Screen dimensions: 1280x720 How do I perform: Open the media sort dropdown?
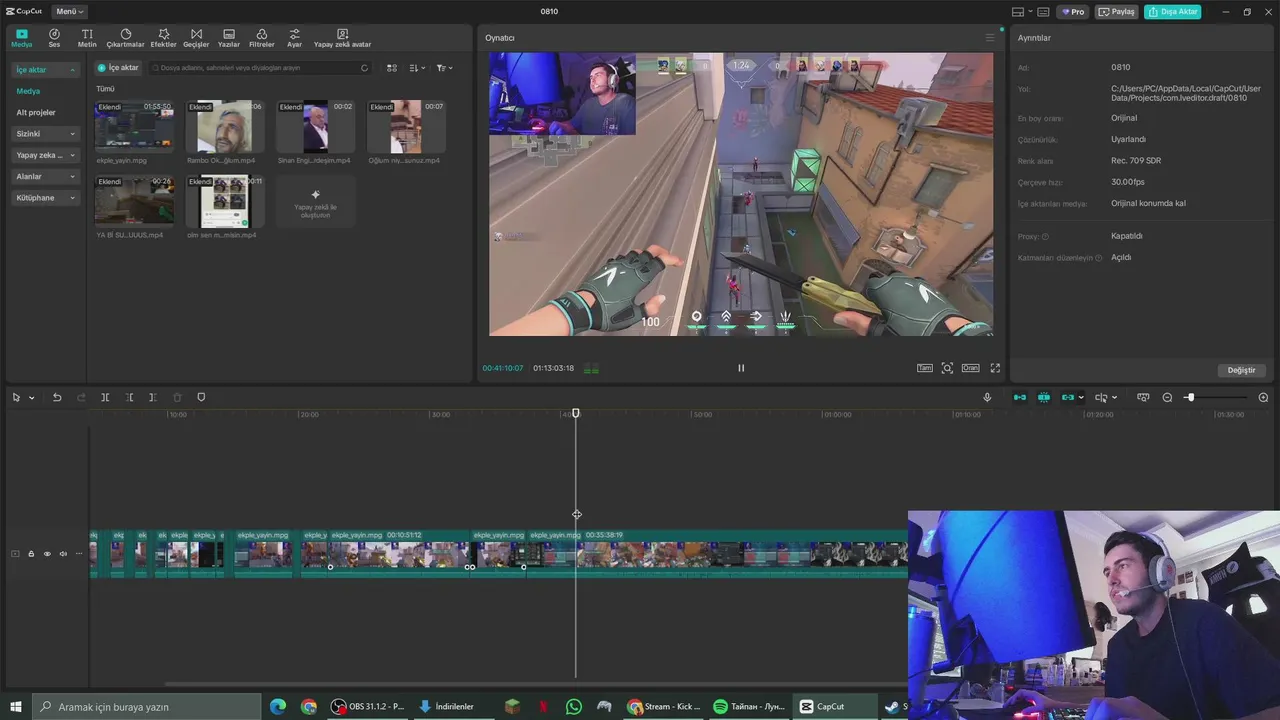coord(418,68)
